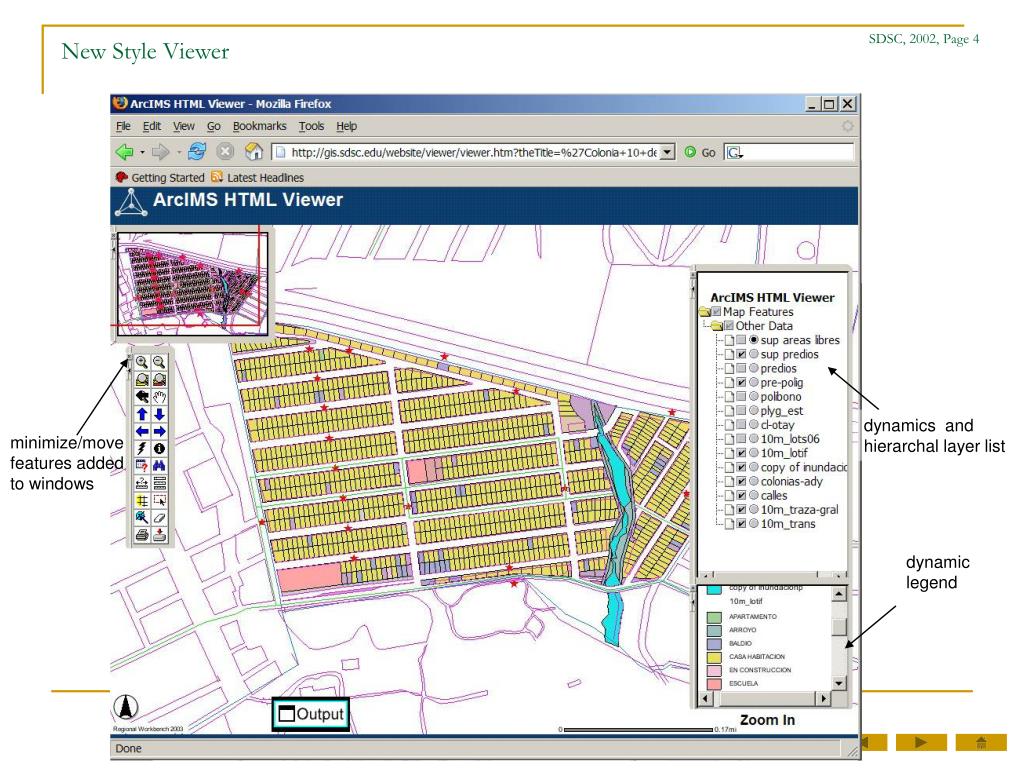Select the Pan hand tool
The image size is (1024, 768).
pyautogui.click(x=159, y=396)
